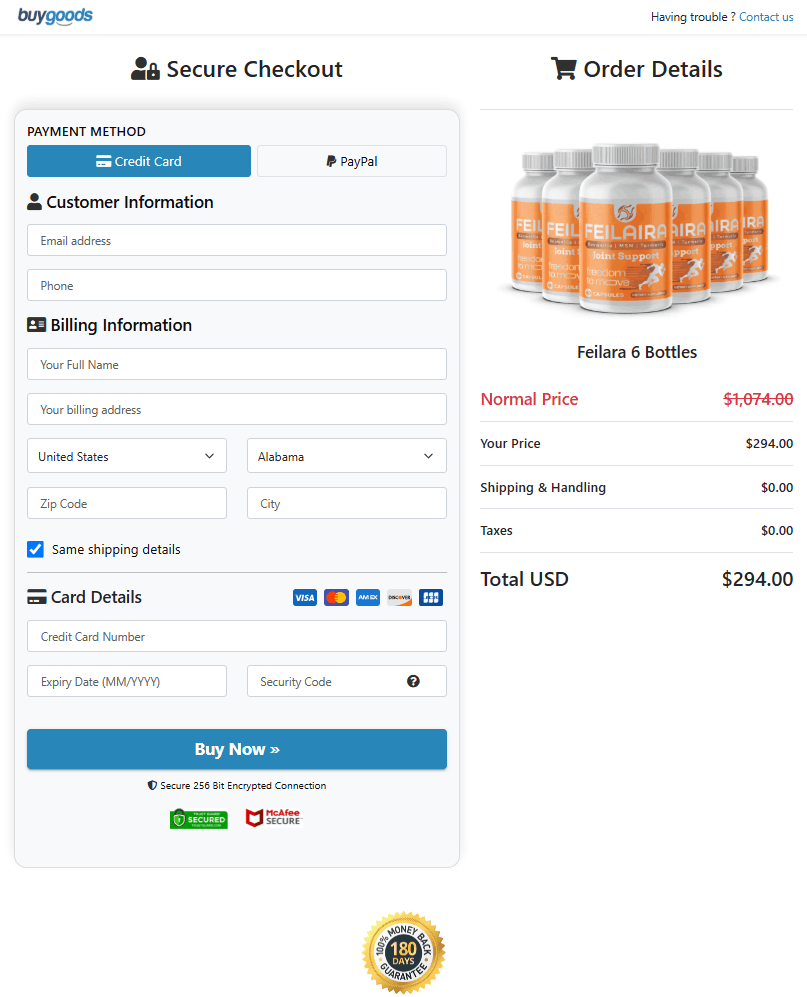The height and width of the screenshot is (997, 807).
Task: Click the Discover card icon
Action: 399,597
